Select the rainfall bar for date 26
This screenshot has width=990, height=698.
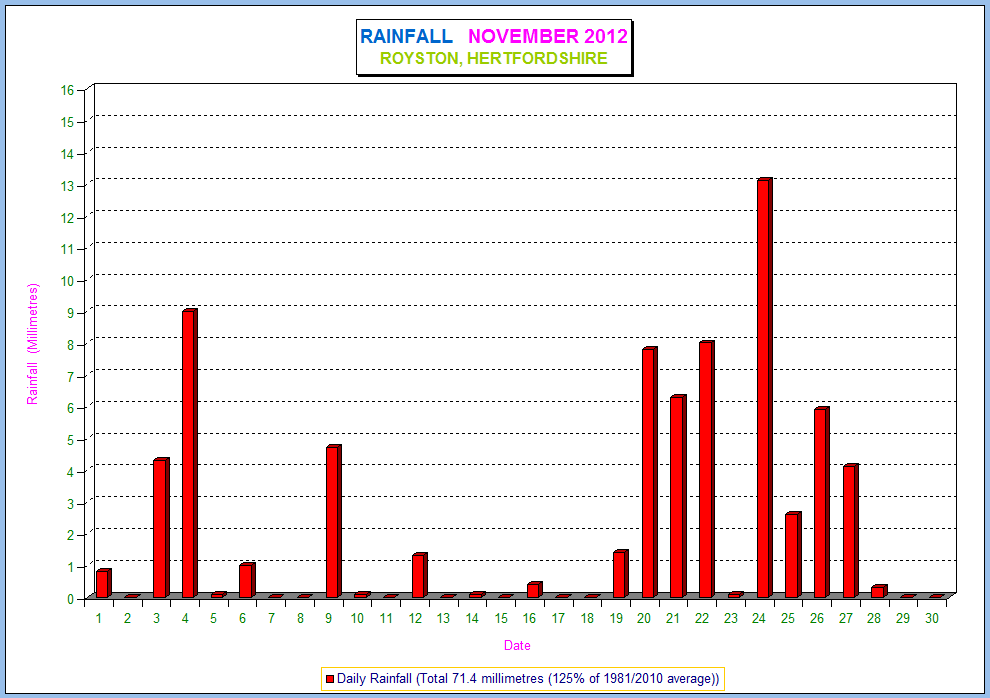point(821,502)
